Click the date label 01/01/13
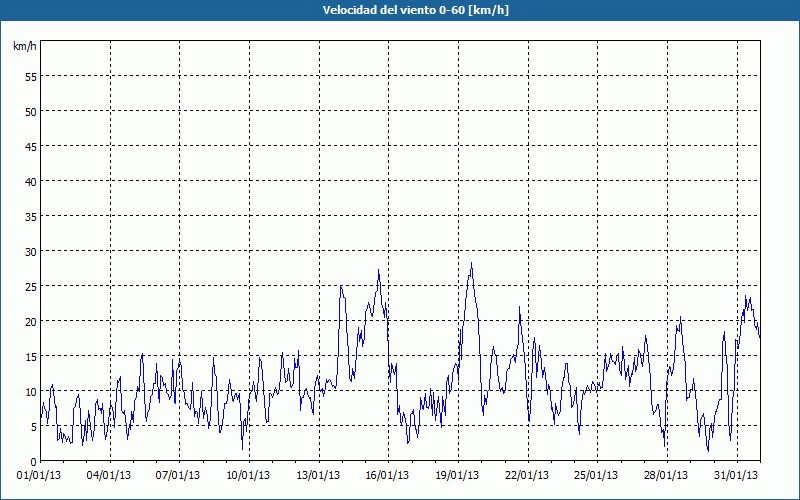 39,476
